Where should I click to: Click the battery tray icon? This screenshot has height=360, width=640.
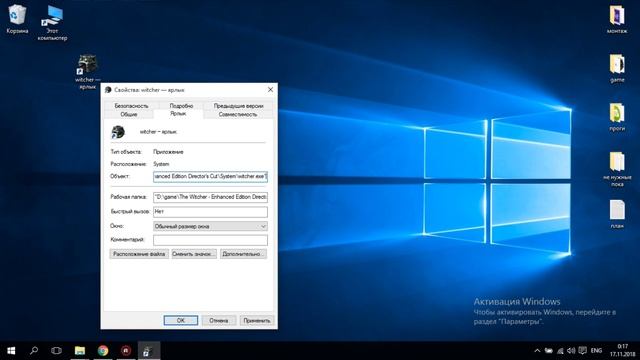(x=549, y=351)
